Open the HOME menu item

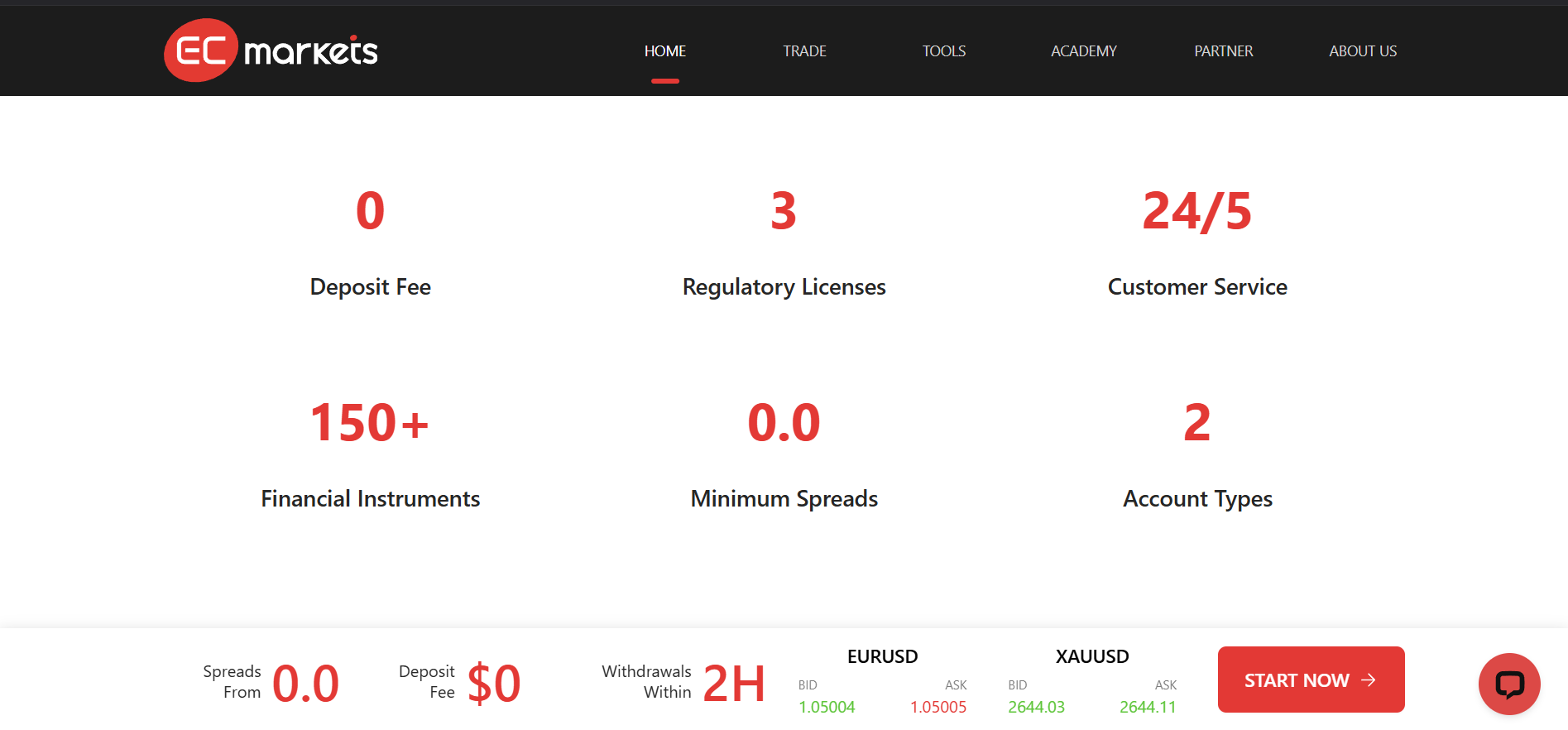coord(665,51)
